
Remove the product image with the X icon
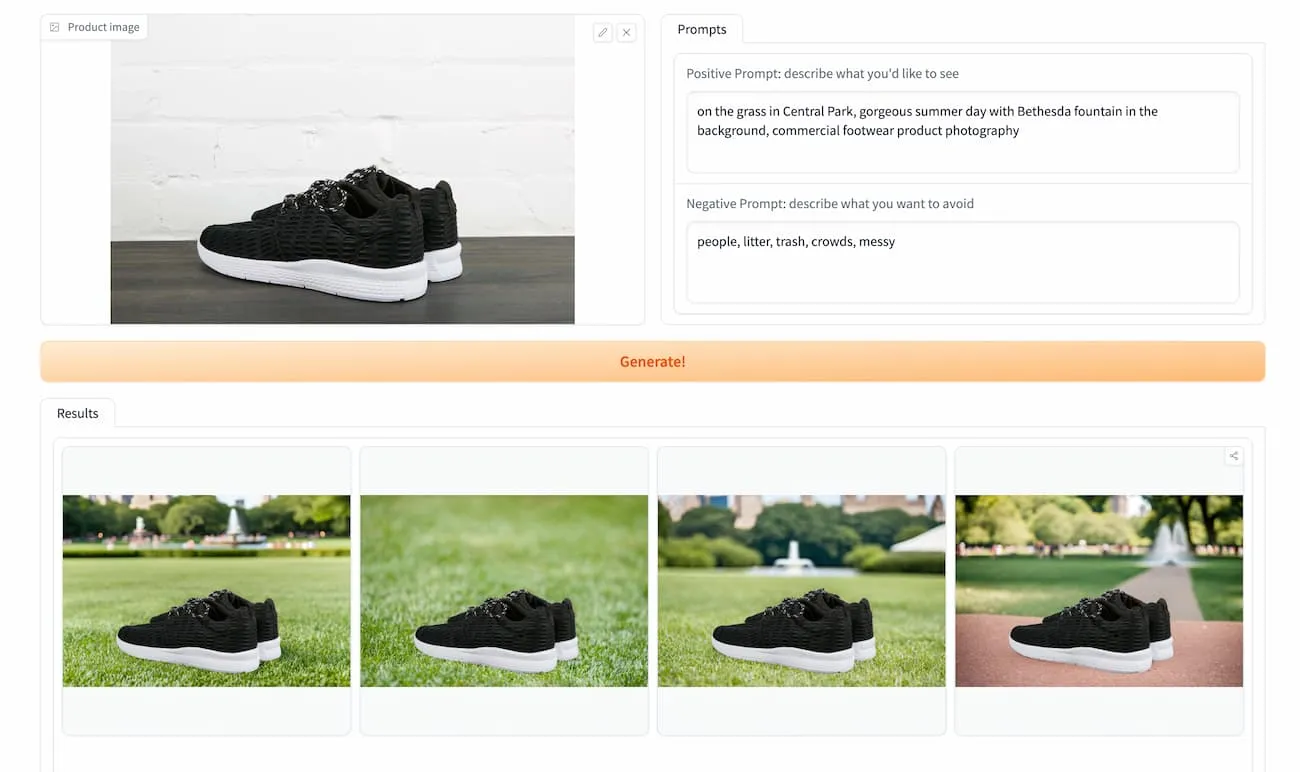pyautogui.click(x=627, y=32)
